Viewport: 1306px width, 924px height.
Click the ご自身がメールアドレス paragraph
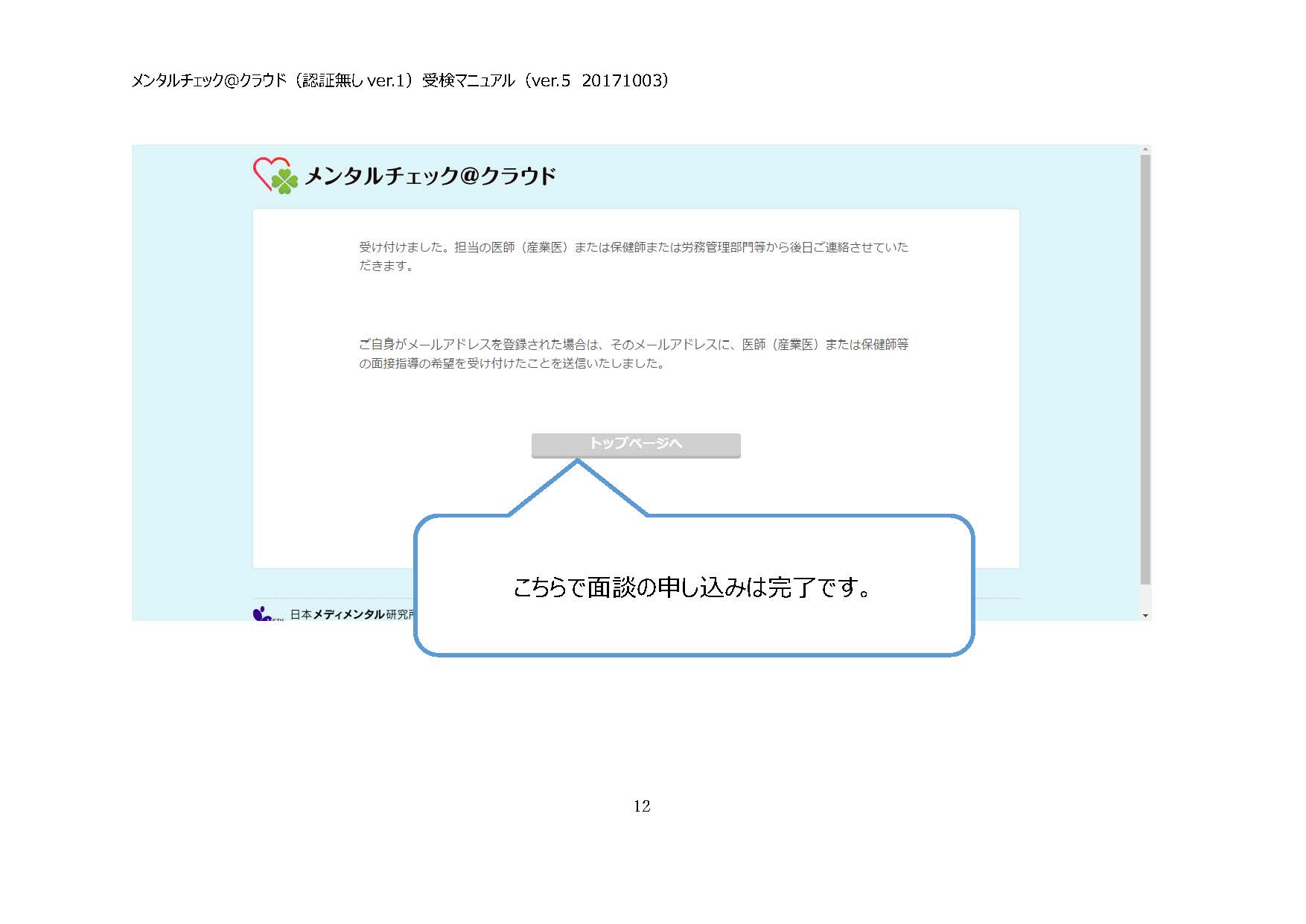(634, 354)
